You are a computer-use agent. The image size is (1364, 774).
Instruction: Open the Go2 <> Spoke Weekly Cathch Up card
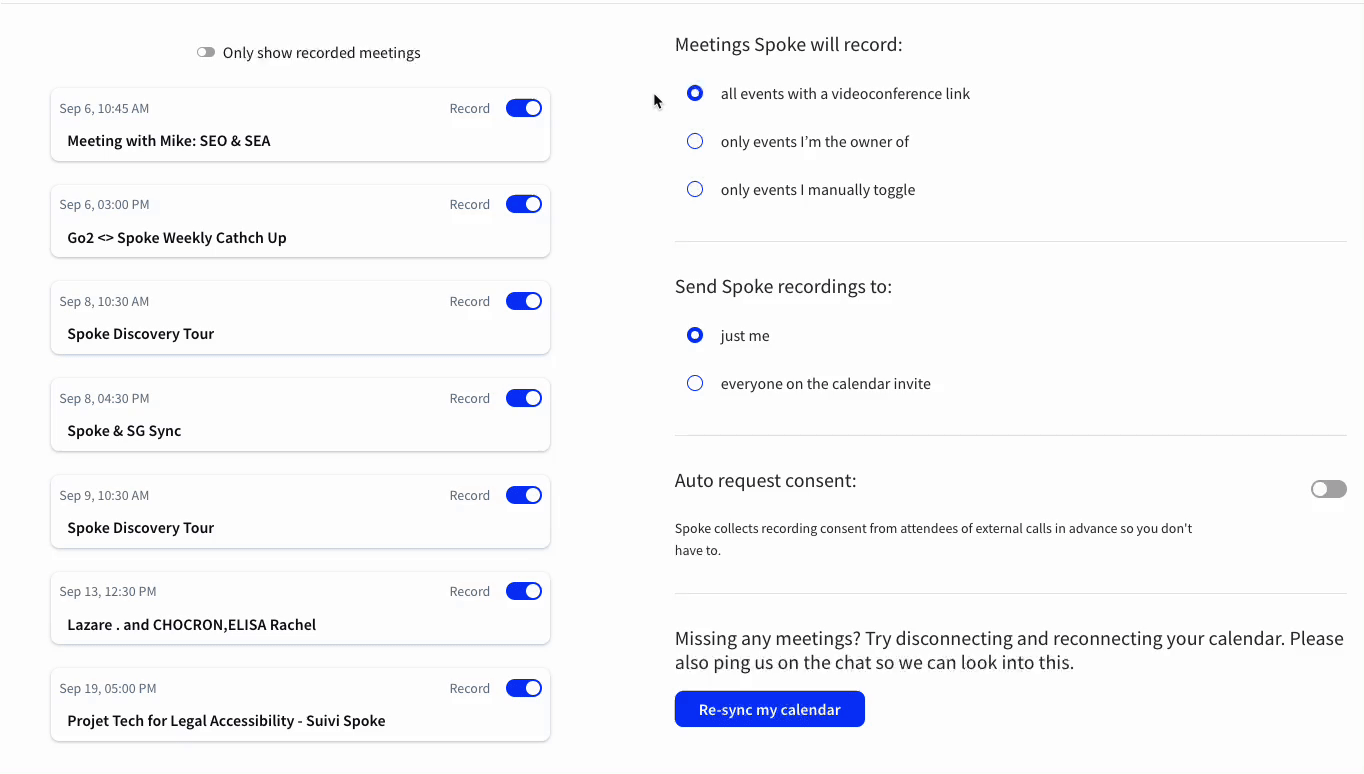point(177,238)
